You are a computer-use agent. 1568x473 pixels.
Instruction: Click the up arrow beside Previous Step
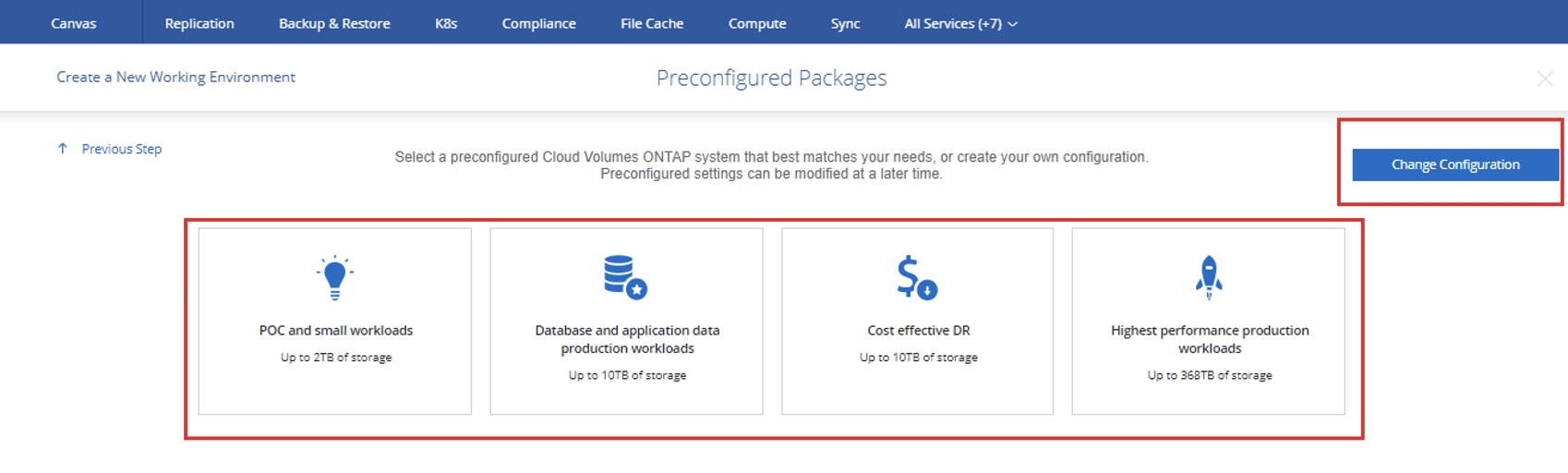[x=63, y=149]
